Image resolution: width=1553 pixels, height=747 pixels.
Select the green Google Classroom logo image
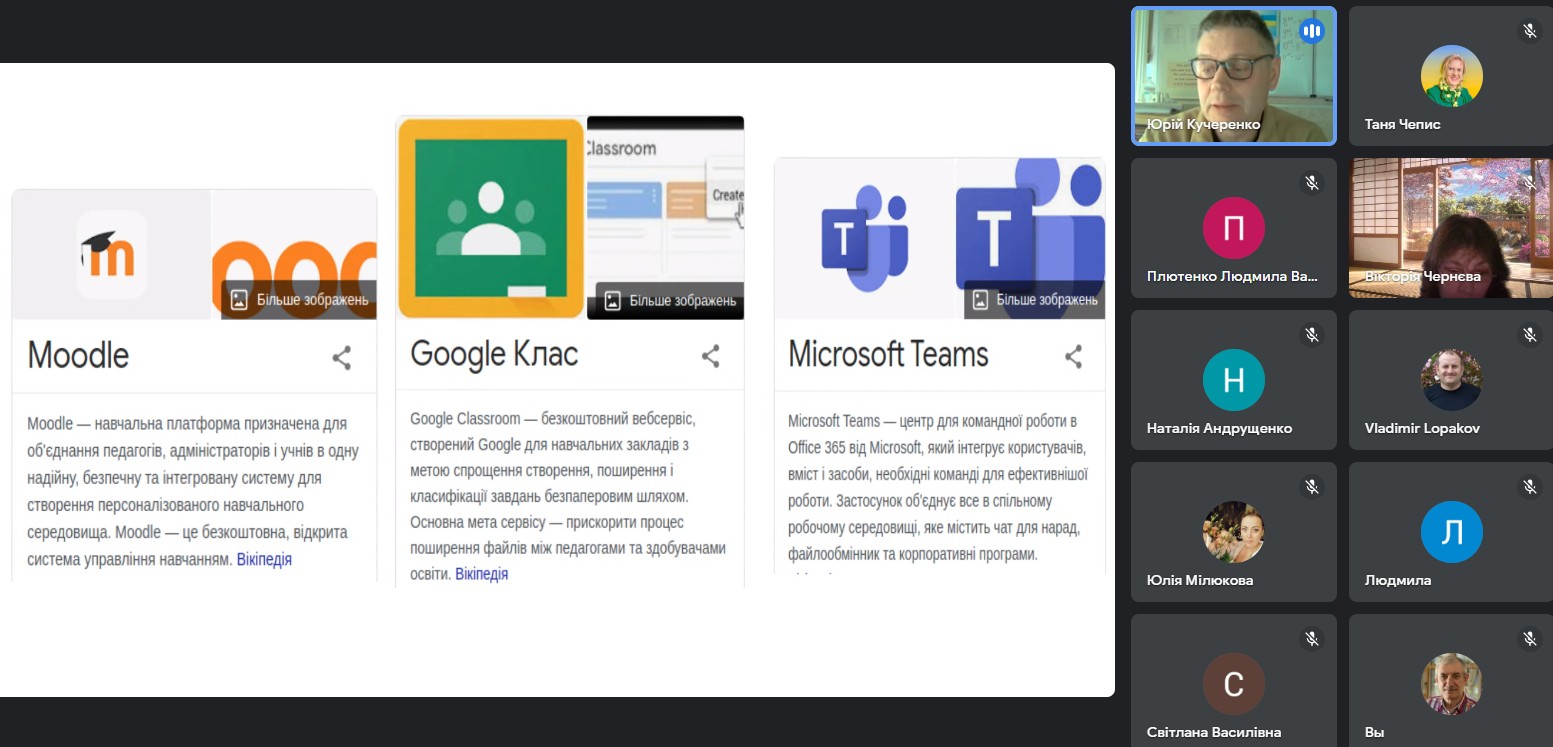[x=490, y=217]
